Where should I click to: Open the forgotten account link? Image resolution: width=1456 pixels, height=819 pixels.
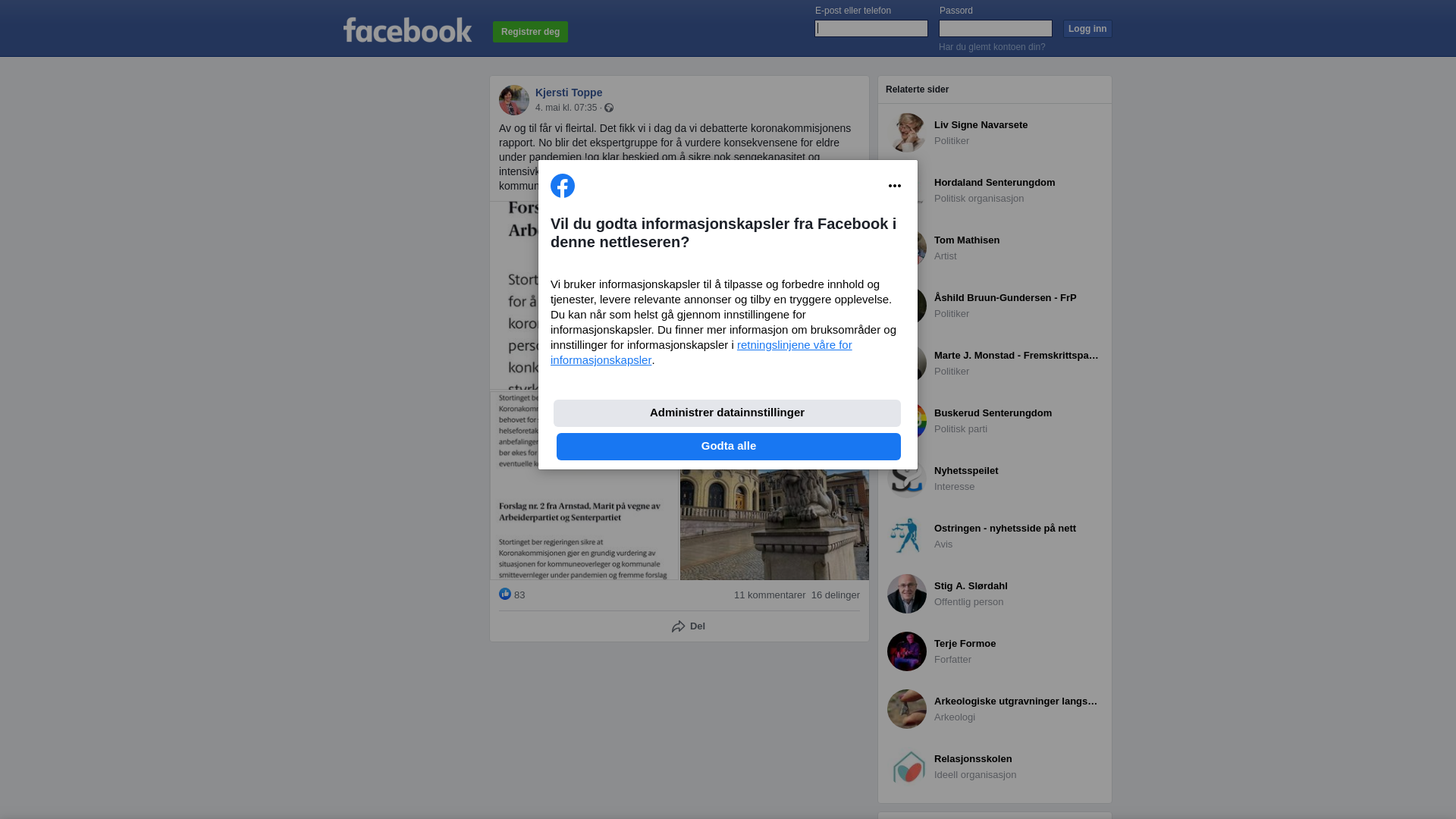(992, 47)
